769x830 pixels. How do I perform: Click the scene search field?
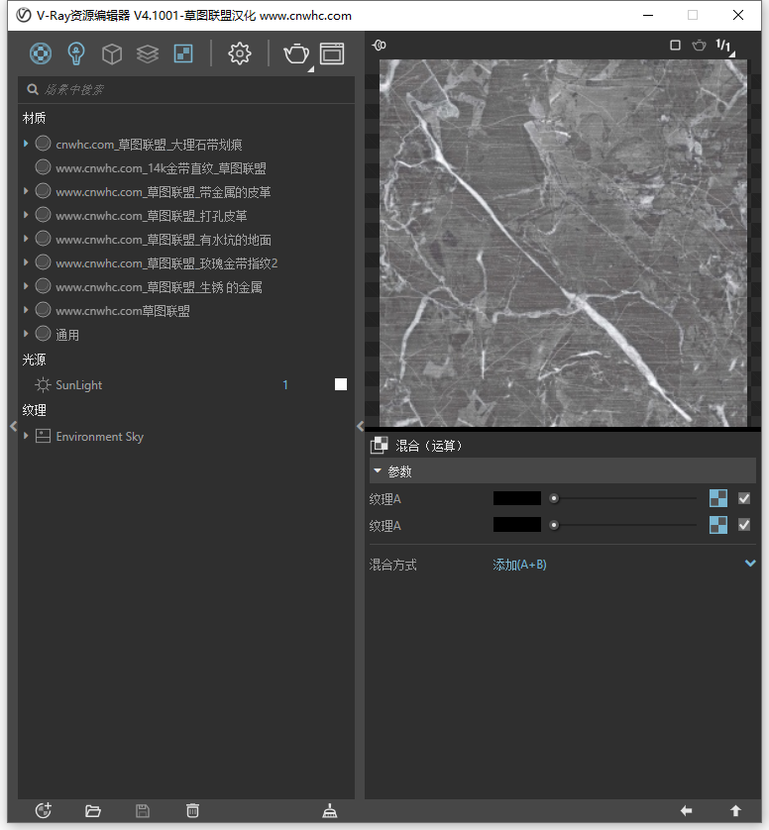186,89
